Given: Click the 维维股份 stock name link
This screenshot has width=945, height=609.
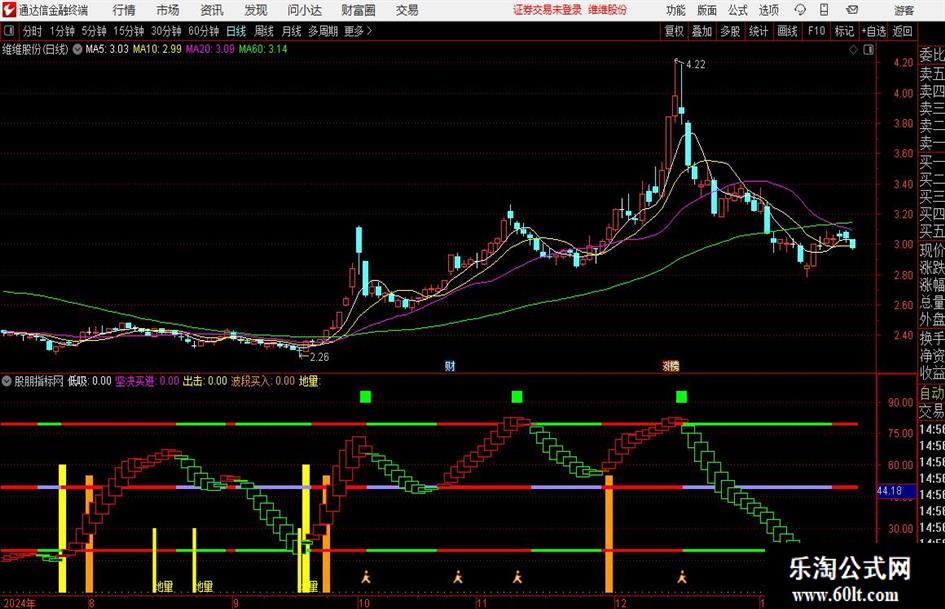Looking at the screenshot, I should coord(608,10).
